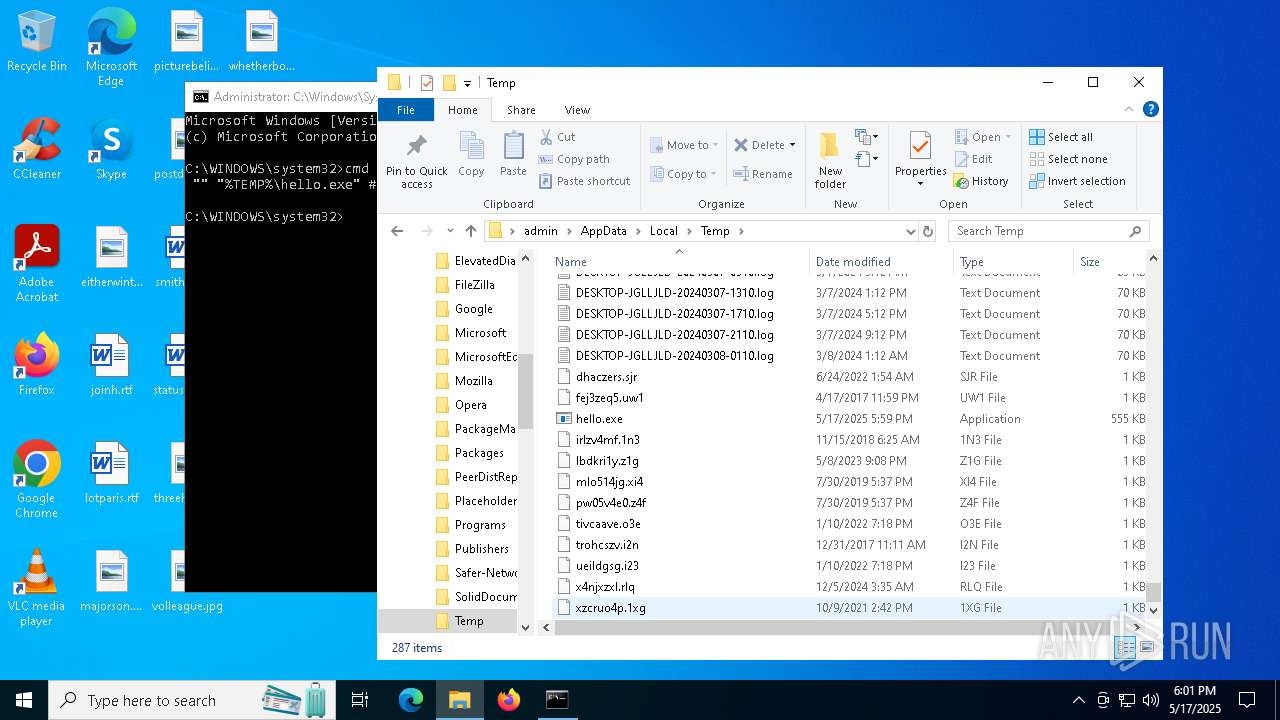1280x720 pixels.
Task: Open the Easy access dropdown icon
Action: (866, 159)
